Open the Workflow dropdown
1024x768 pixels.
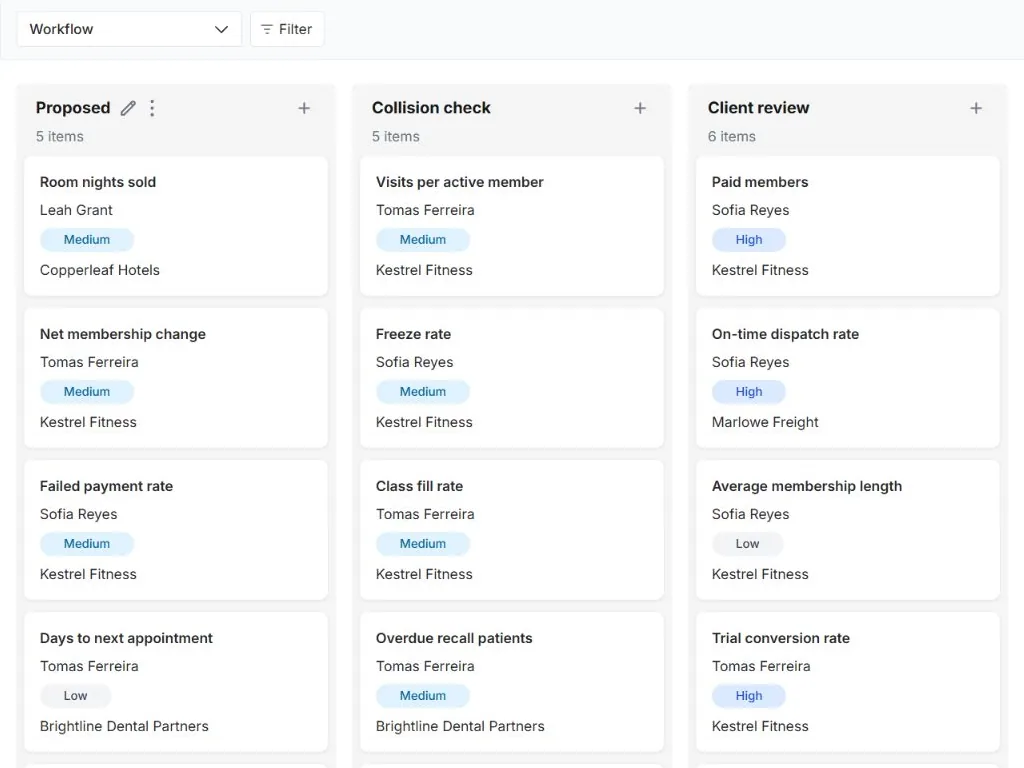coord(129,29)
